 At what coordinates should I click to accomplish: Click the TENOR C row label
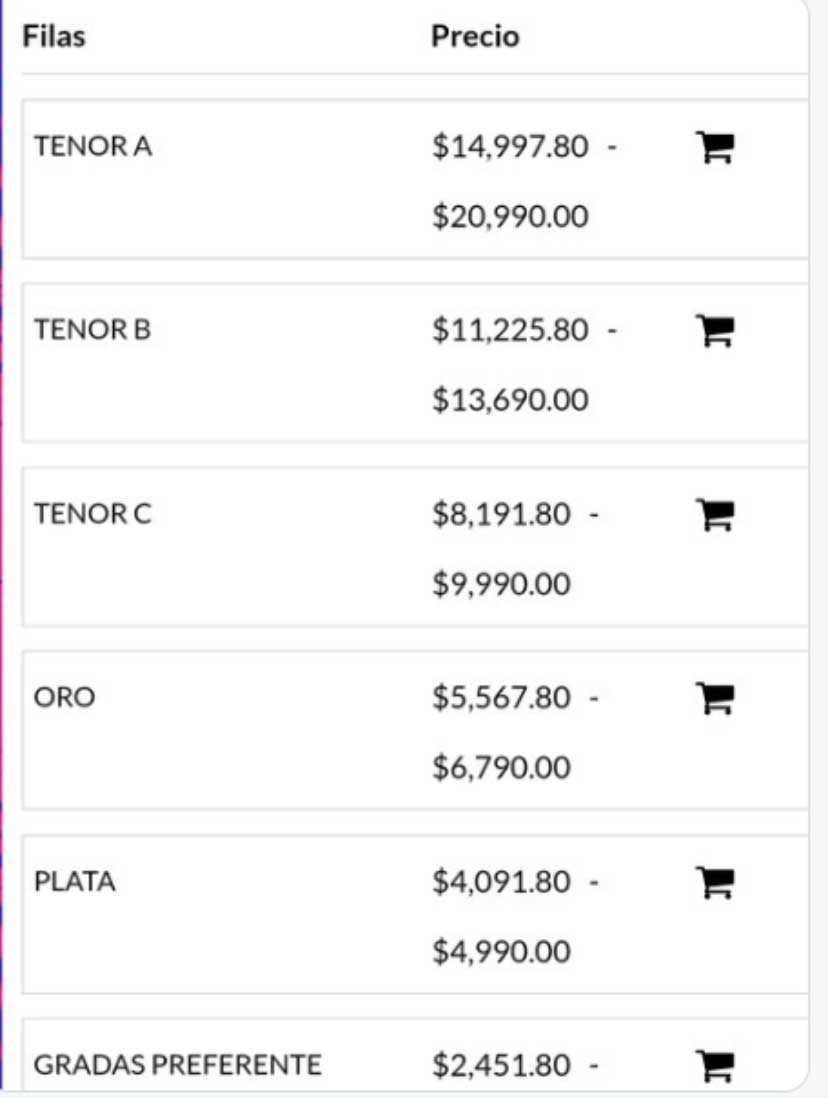tap(93, 514)
